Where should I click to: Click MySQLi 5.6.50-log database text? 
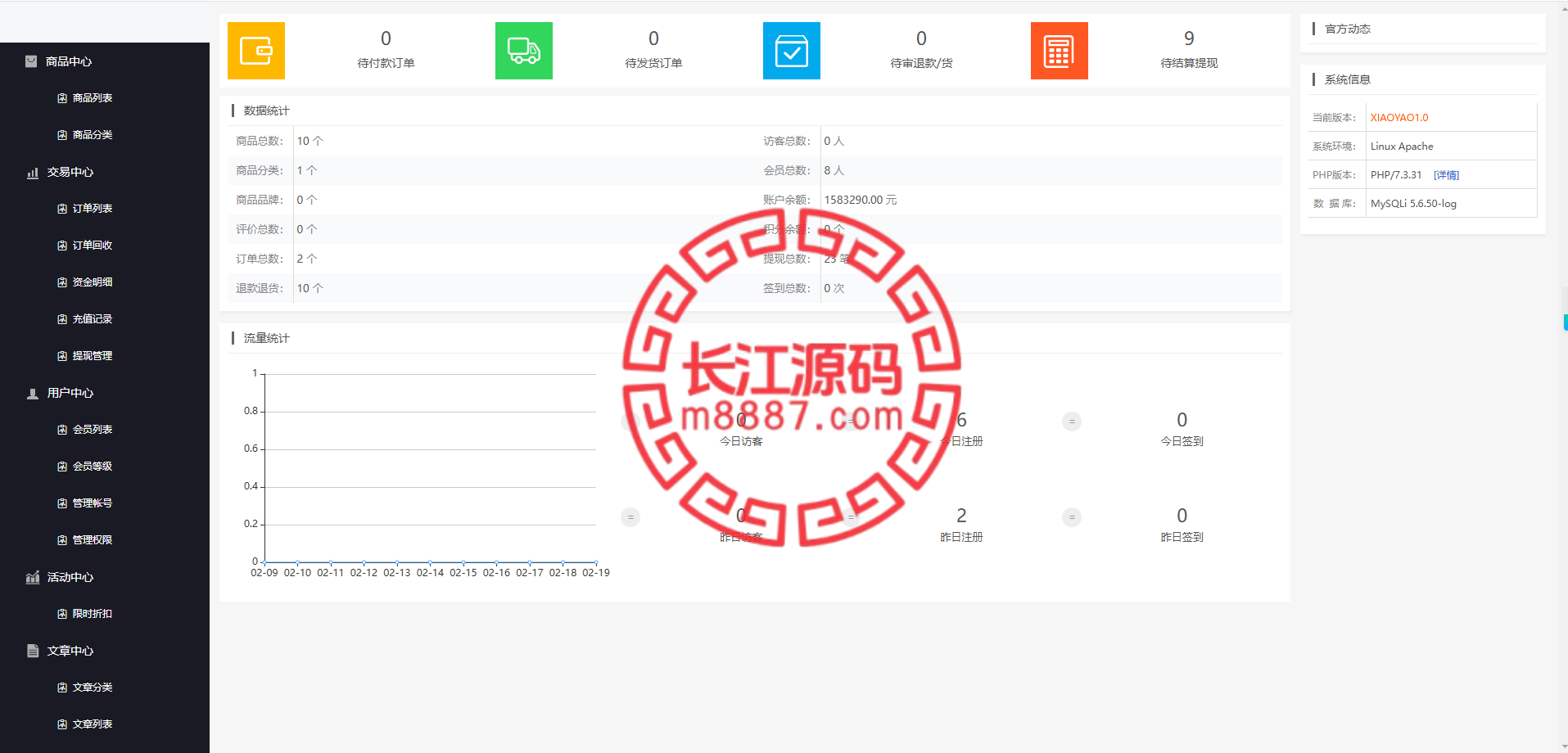coord(1413,204)
